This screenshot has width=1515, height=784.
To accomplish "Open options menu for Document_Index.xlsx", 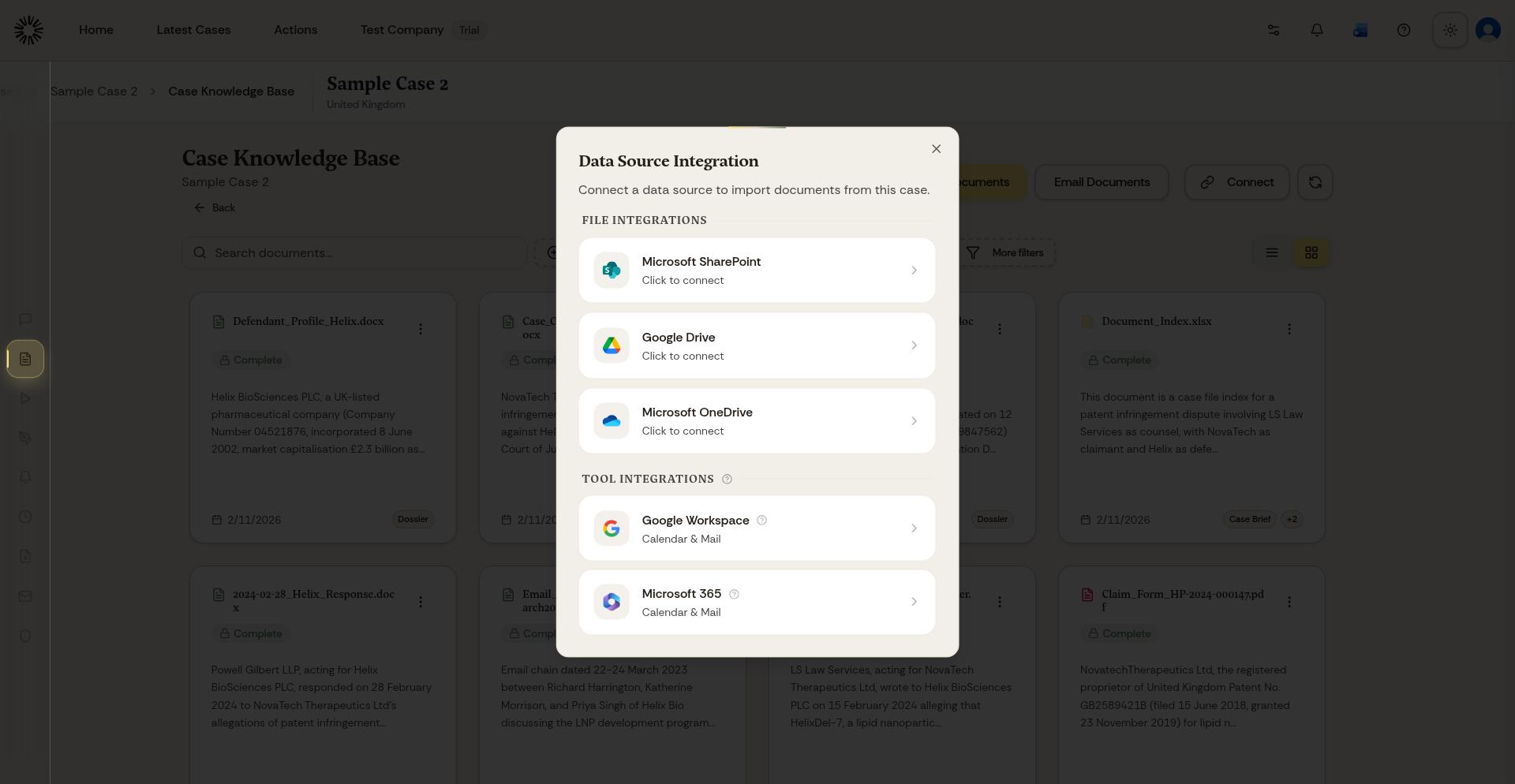I will pyautogui.click(x=1289, y=329).
